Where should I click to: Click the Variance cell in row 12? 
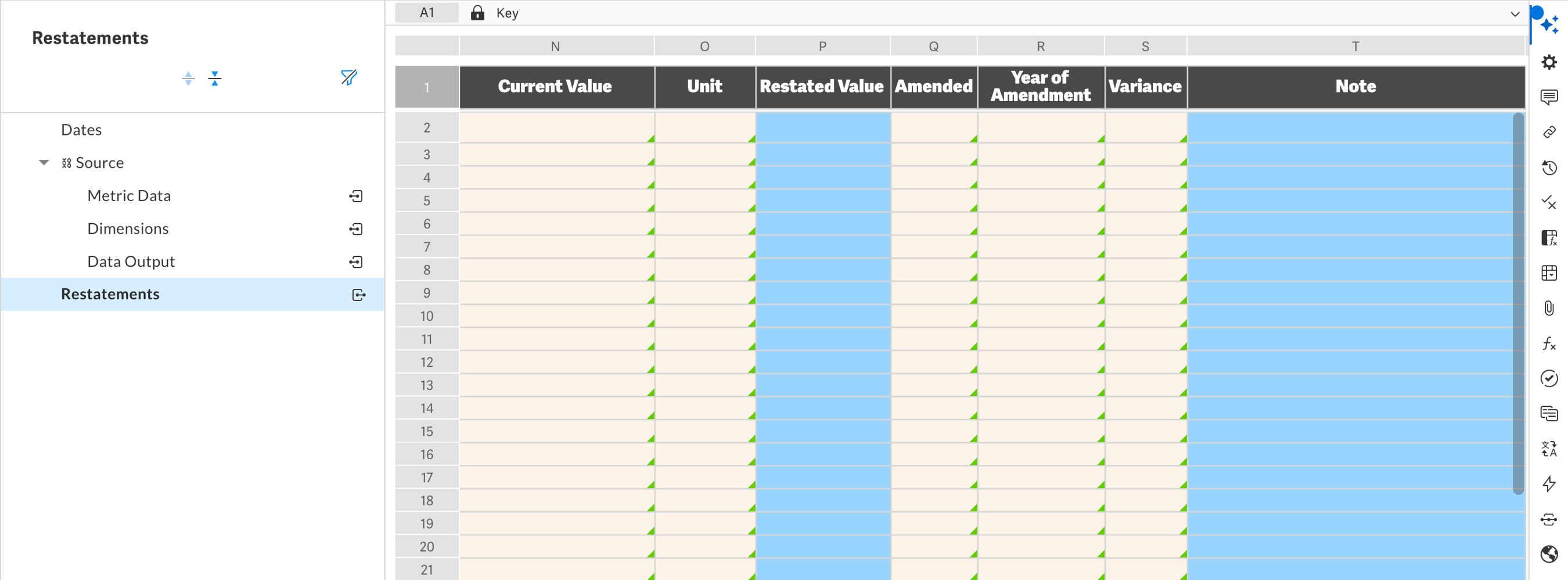pyautogui.click(x=1146, y=362)
